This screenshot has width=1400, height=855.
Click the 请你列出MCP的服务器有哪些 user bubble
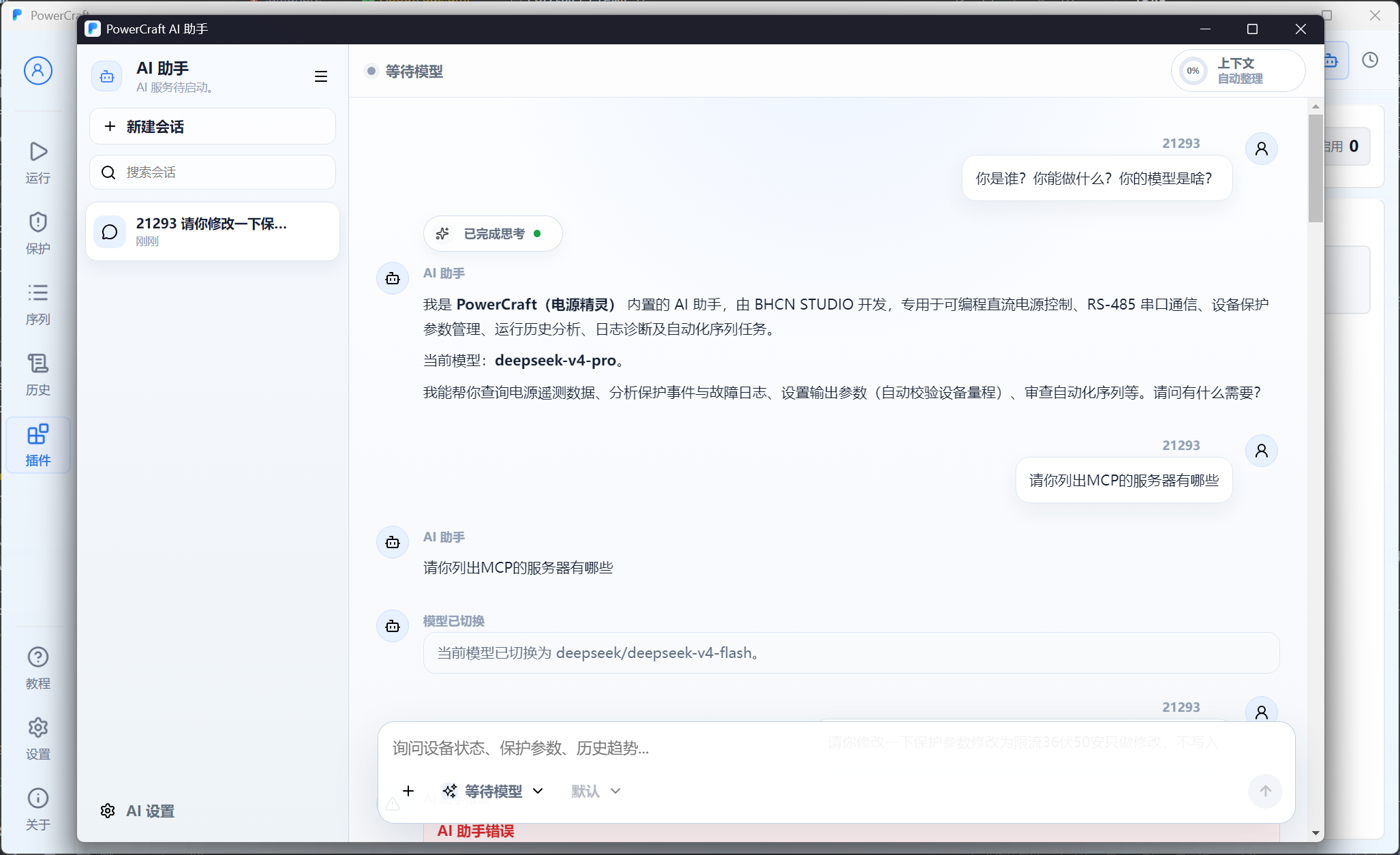[1124, 480]
